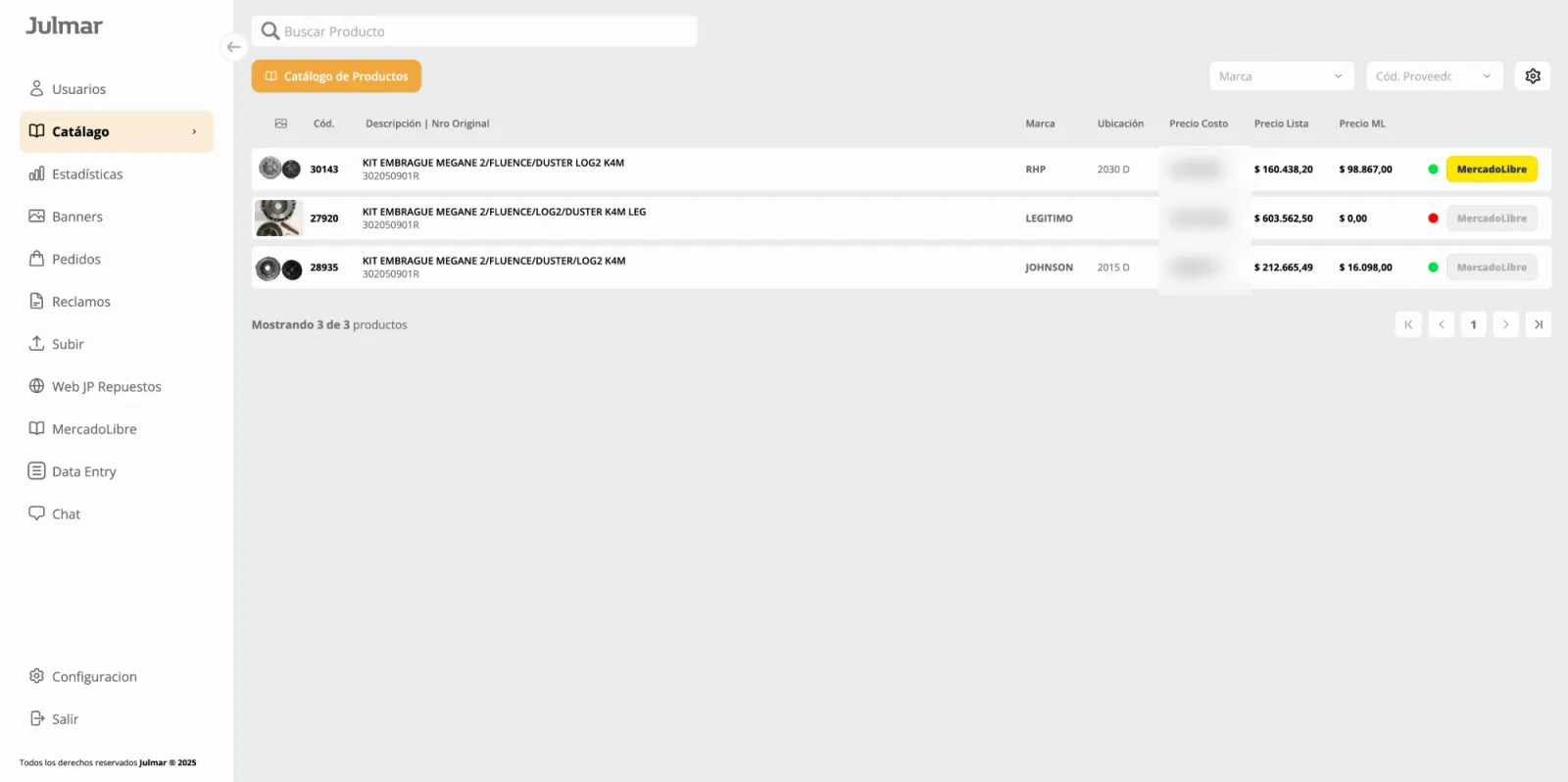Click green status dot for product 30143
Screen dimensions: 1568x782
(x=1433, y=170)
